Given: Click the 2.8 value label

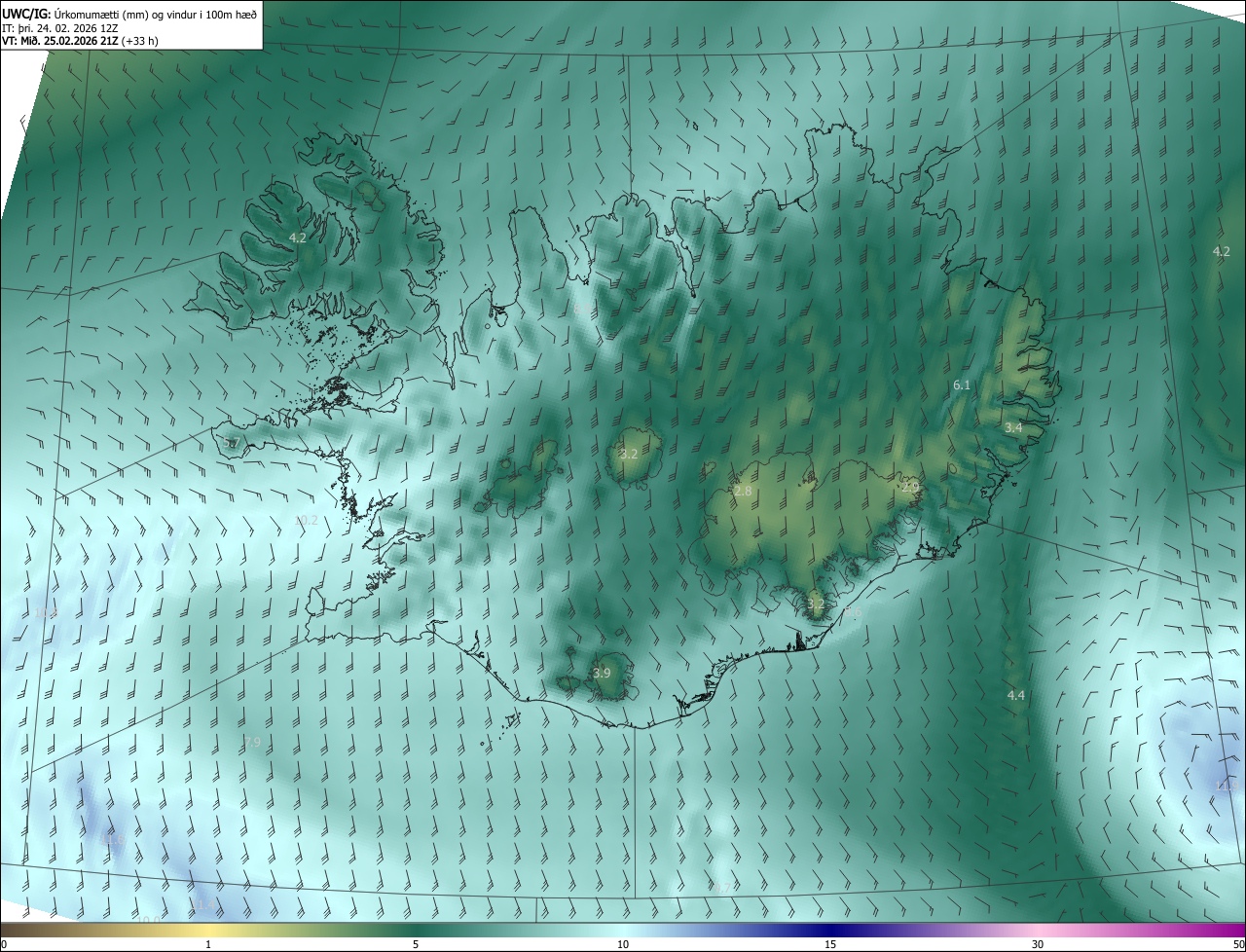Looking at the screenshot, I should [743, 492].
